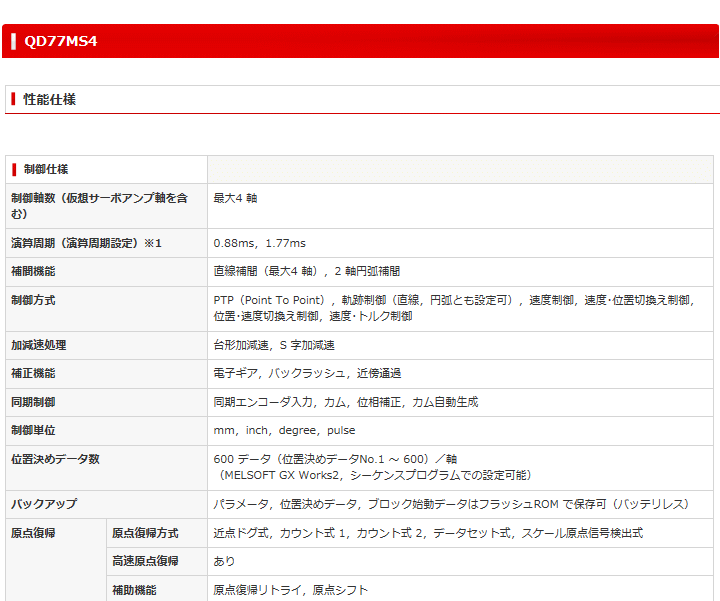Click the 制御単位 row label
The width and height of the screenshot is (720, 601).
tap(33, 430)
